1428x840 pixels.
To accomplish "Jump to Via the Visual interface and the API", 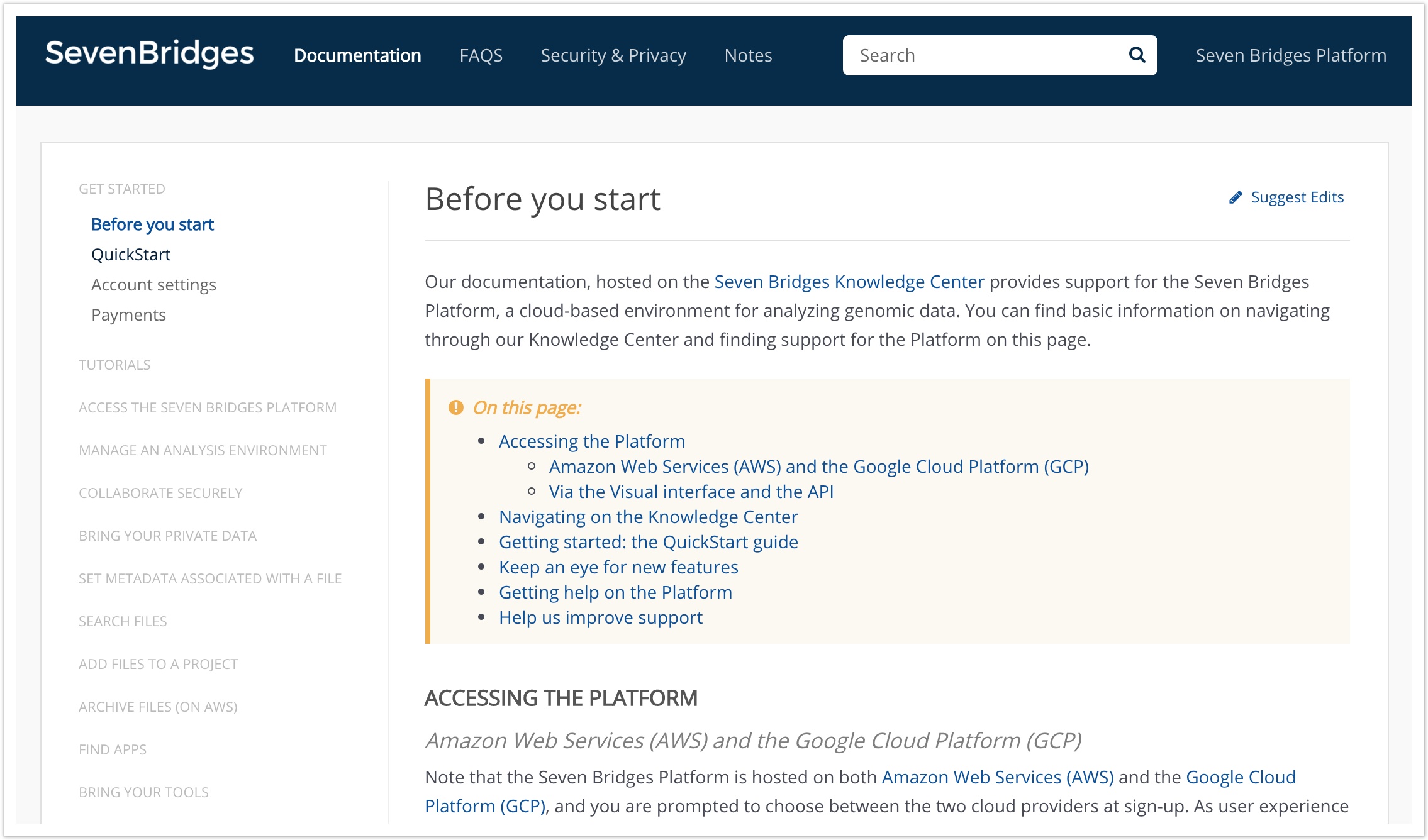I will [691, 492].
